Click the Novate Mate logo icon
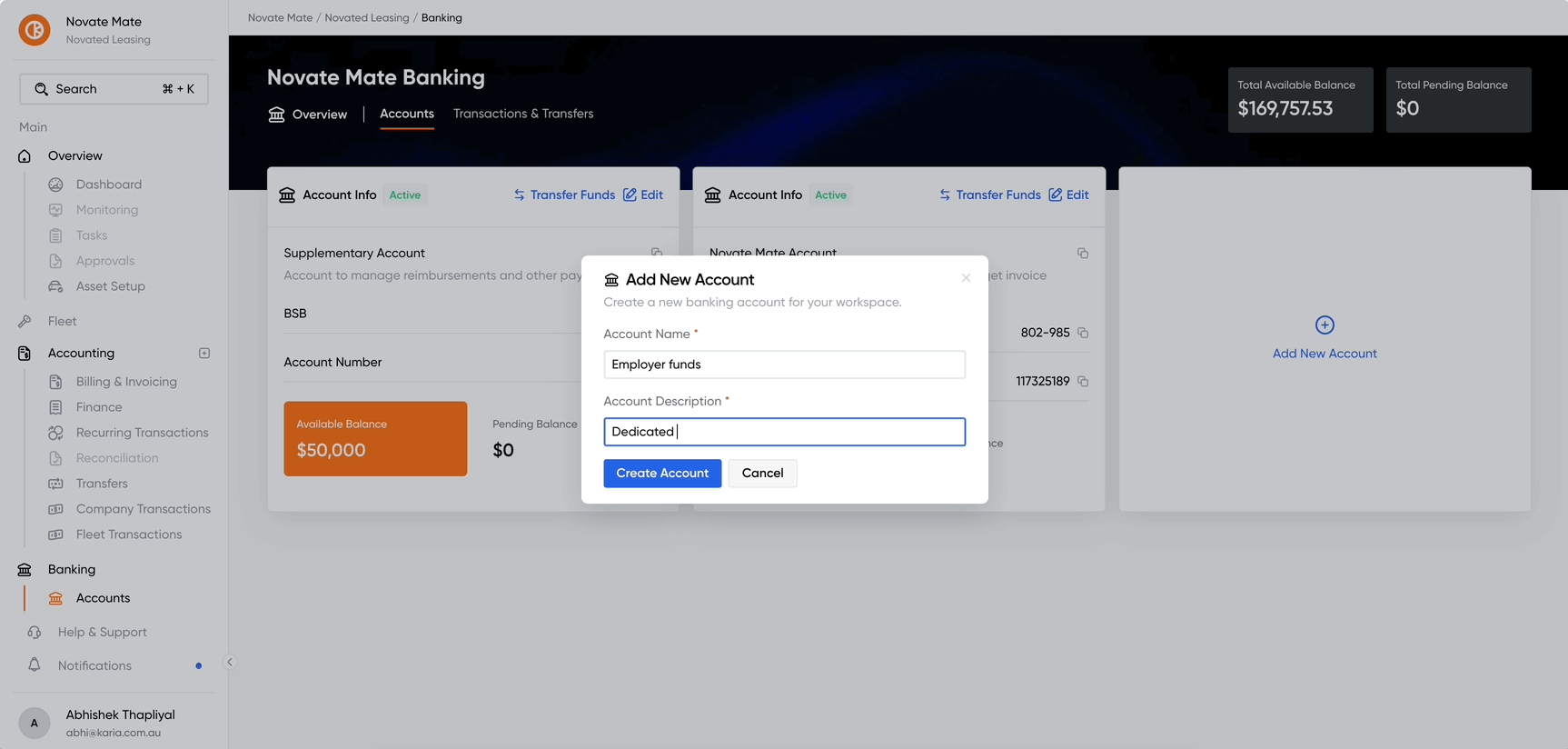Image resolution: width=1568 pixels, height=749 pixels. pyautogui.click(x=35, y=30)
